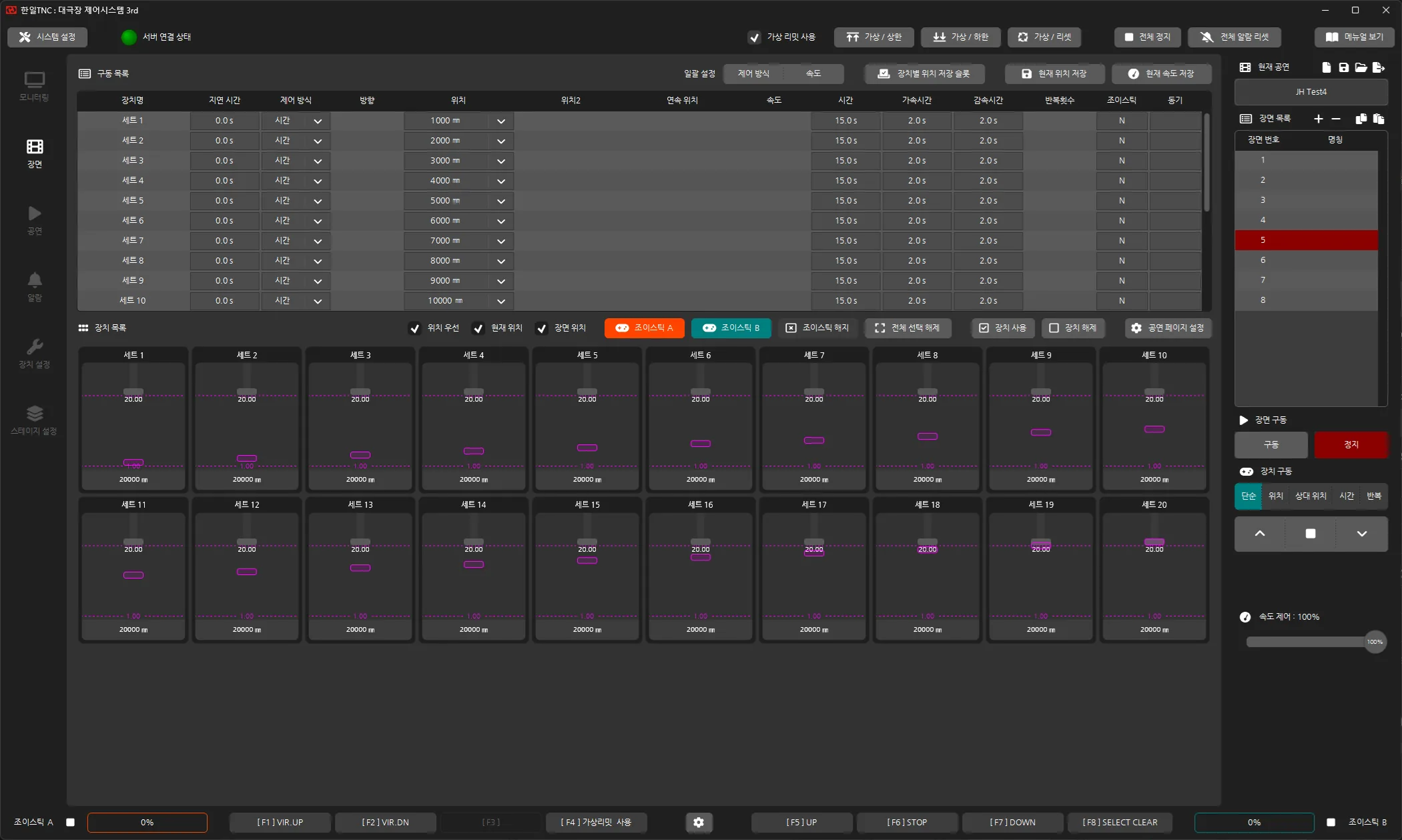Remove scene with minus icon
Image resolution: width=1402 pixels, height=840 pixels.
click(1335, 119)
